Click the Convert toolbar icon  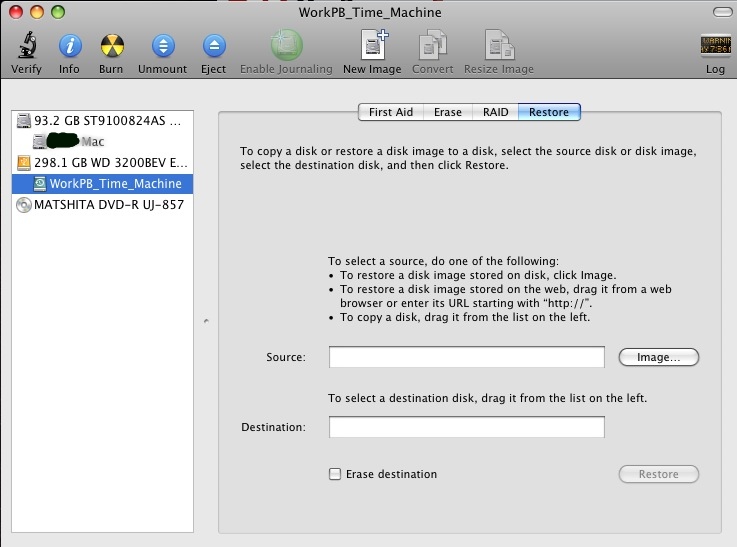tap(432, 45)
